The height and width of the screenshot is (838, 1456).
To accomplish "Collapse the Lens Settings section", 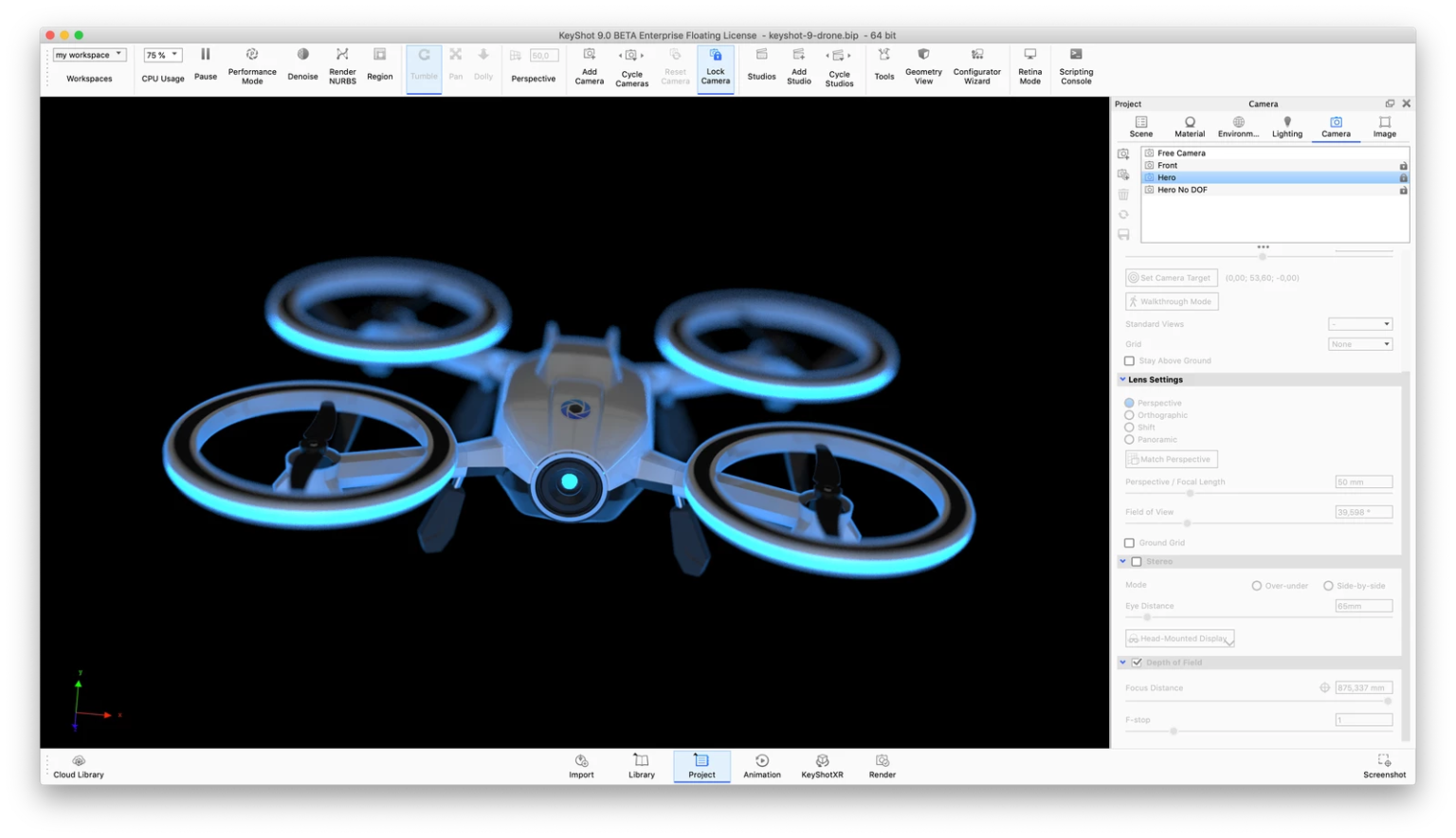I will click(1122, 379).
